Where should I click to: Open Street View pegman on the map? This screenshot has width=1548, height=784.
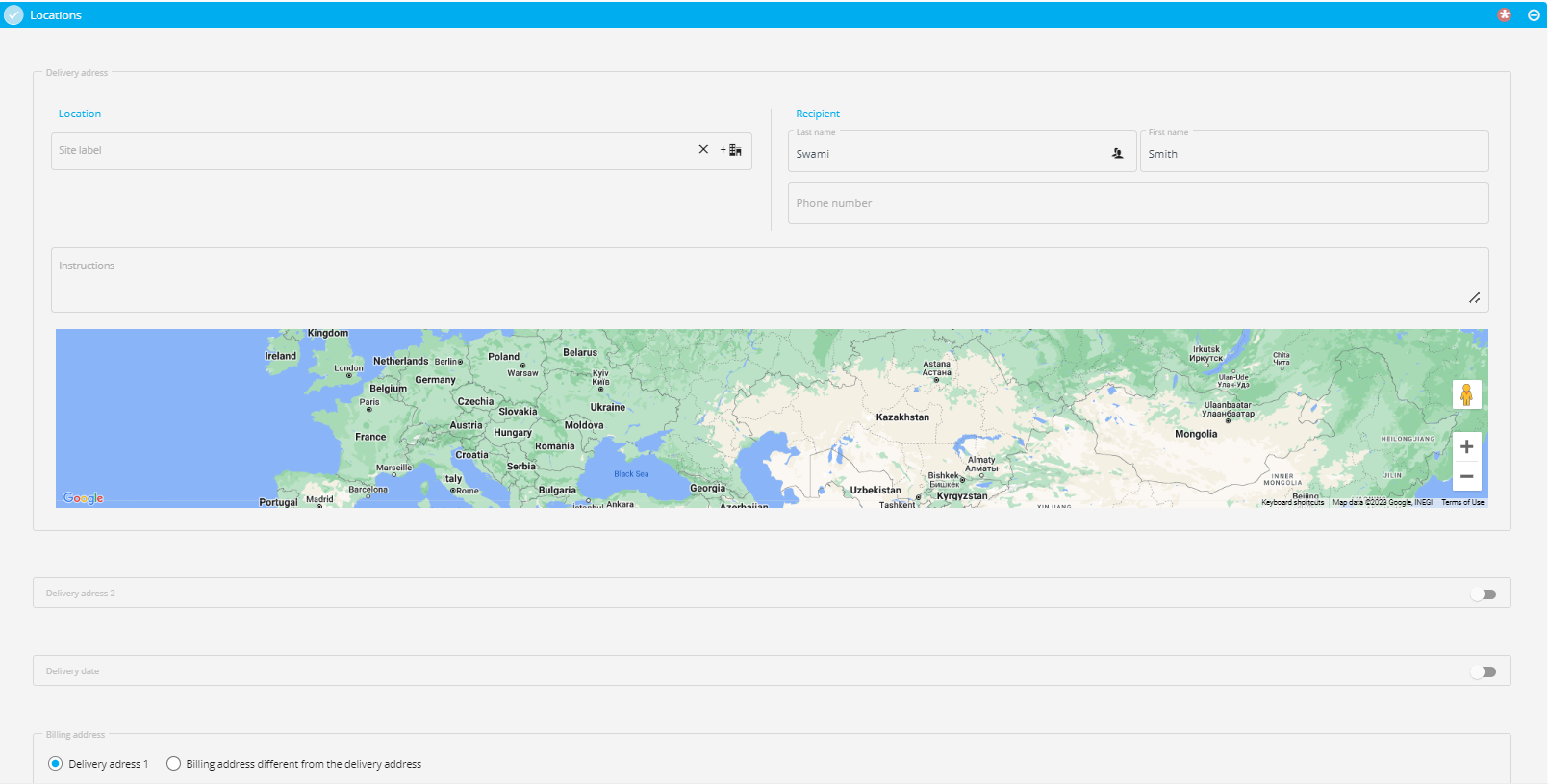(x=1466, y=394)
